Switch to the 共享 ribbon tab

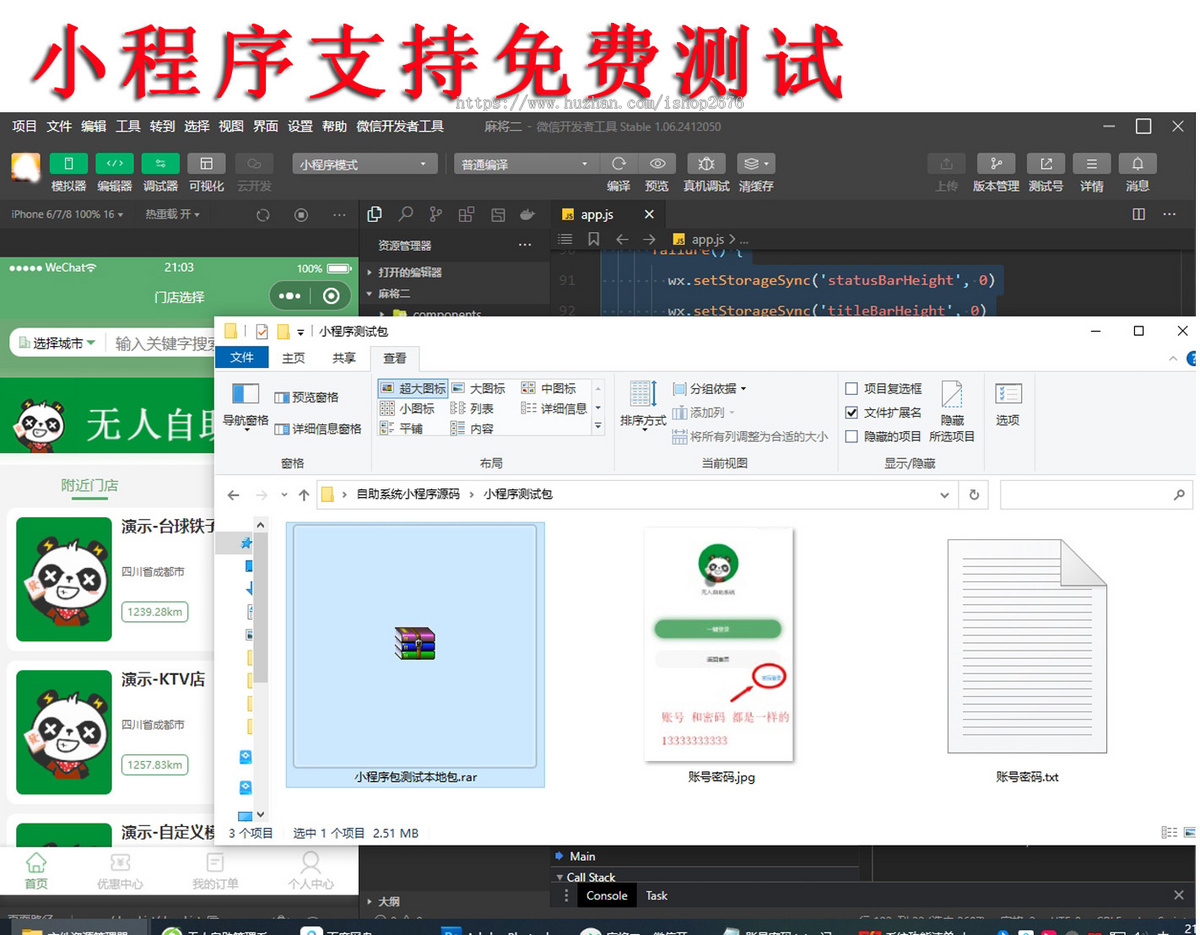(344, 358)
